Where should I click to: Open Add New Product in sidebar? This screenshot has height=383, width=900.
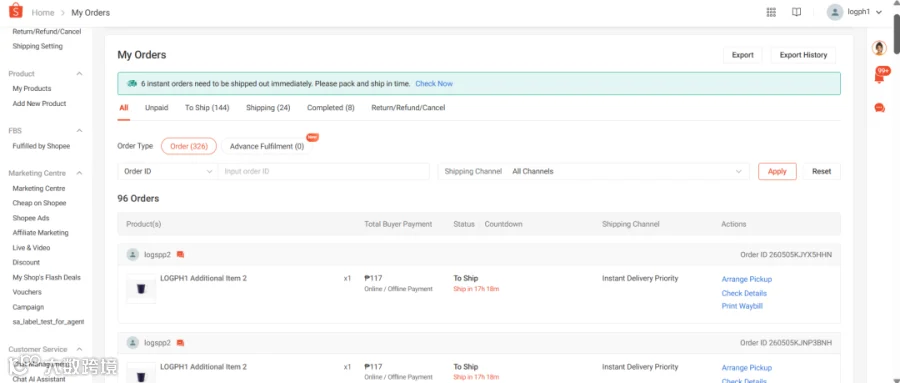click(39, 103)
